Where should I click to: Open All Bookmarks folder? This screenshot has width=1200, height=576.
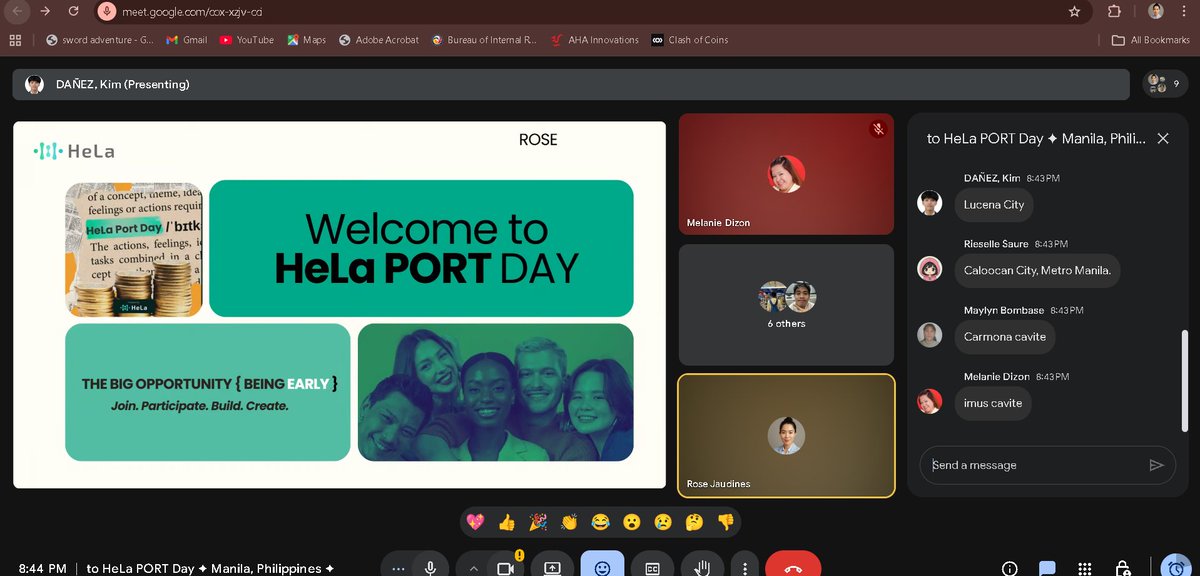(1151, 40)
